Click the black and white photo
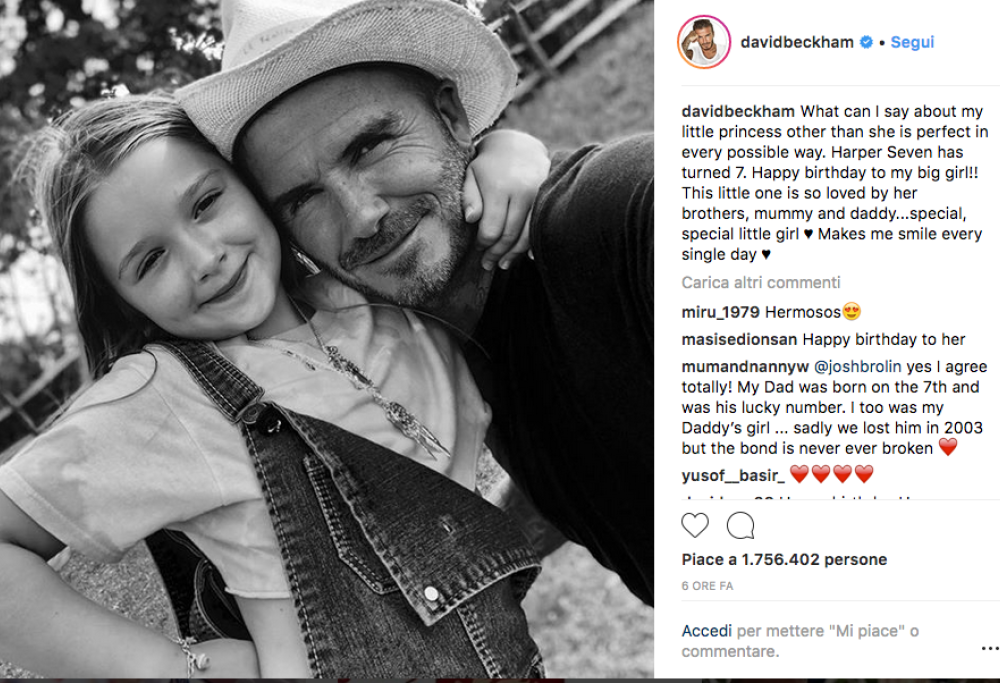This screenshot has height=683, width=1000. (327, 339)
